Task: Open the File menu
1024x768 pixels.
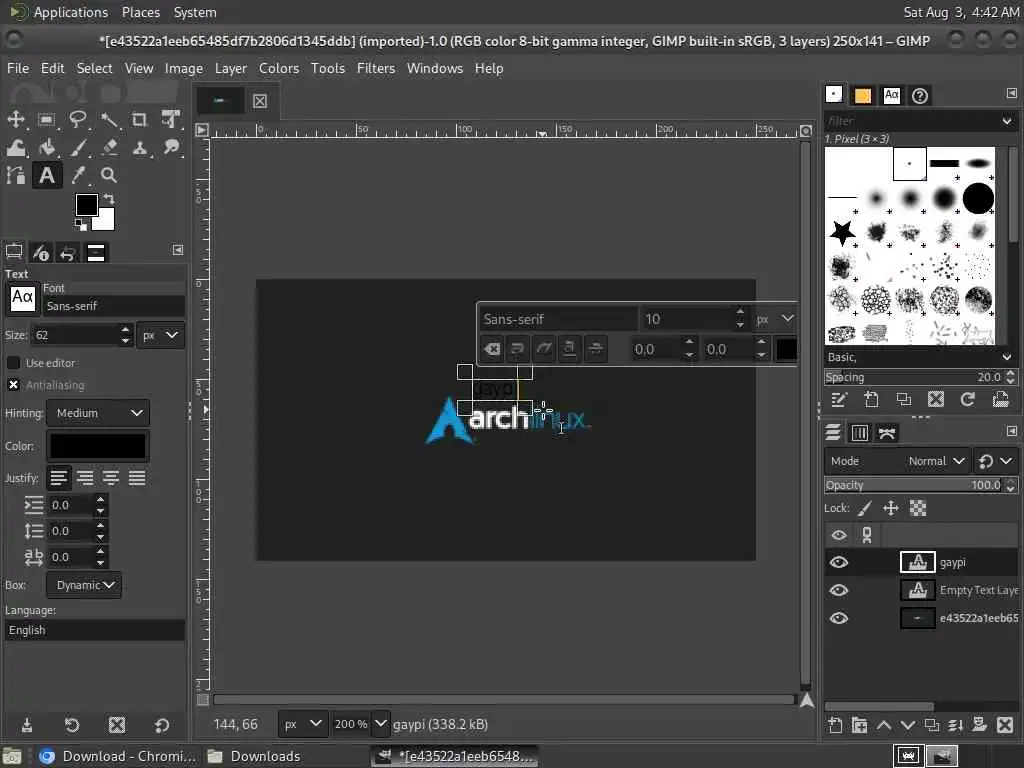Action: [18, 68]
